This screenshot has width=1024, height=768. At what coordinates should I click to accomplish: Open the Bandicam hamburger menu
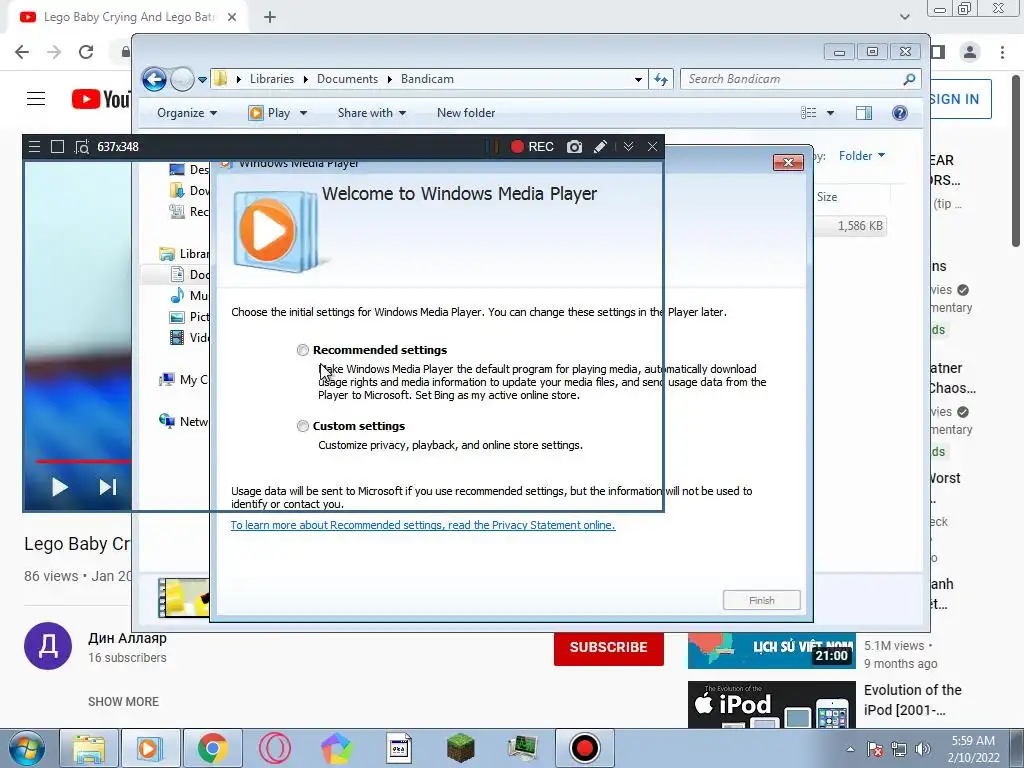(35, 147)
